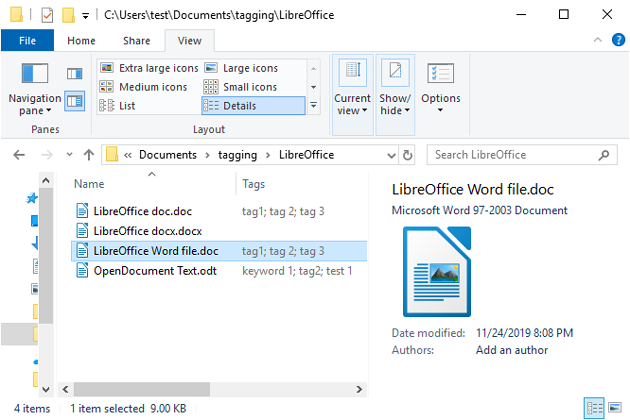Screen dimensions: 630x420
Task: Open Customize Quick Access Toolbar dropdown
Action: click(x=85, y=16)
